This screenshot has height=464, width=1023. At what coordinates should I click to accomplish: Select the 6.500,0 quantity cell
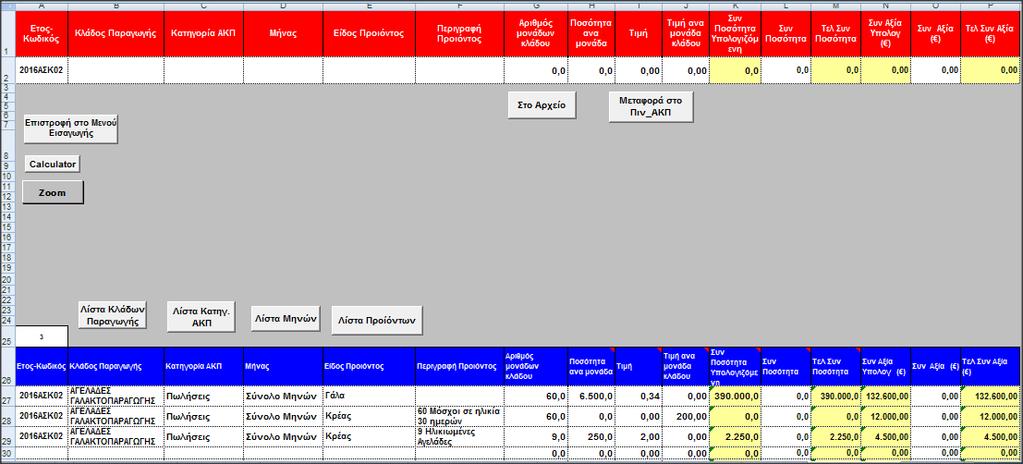[590, 395]
